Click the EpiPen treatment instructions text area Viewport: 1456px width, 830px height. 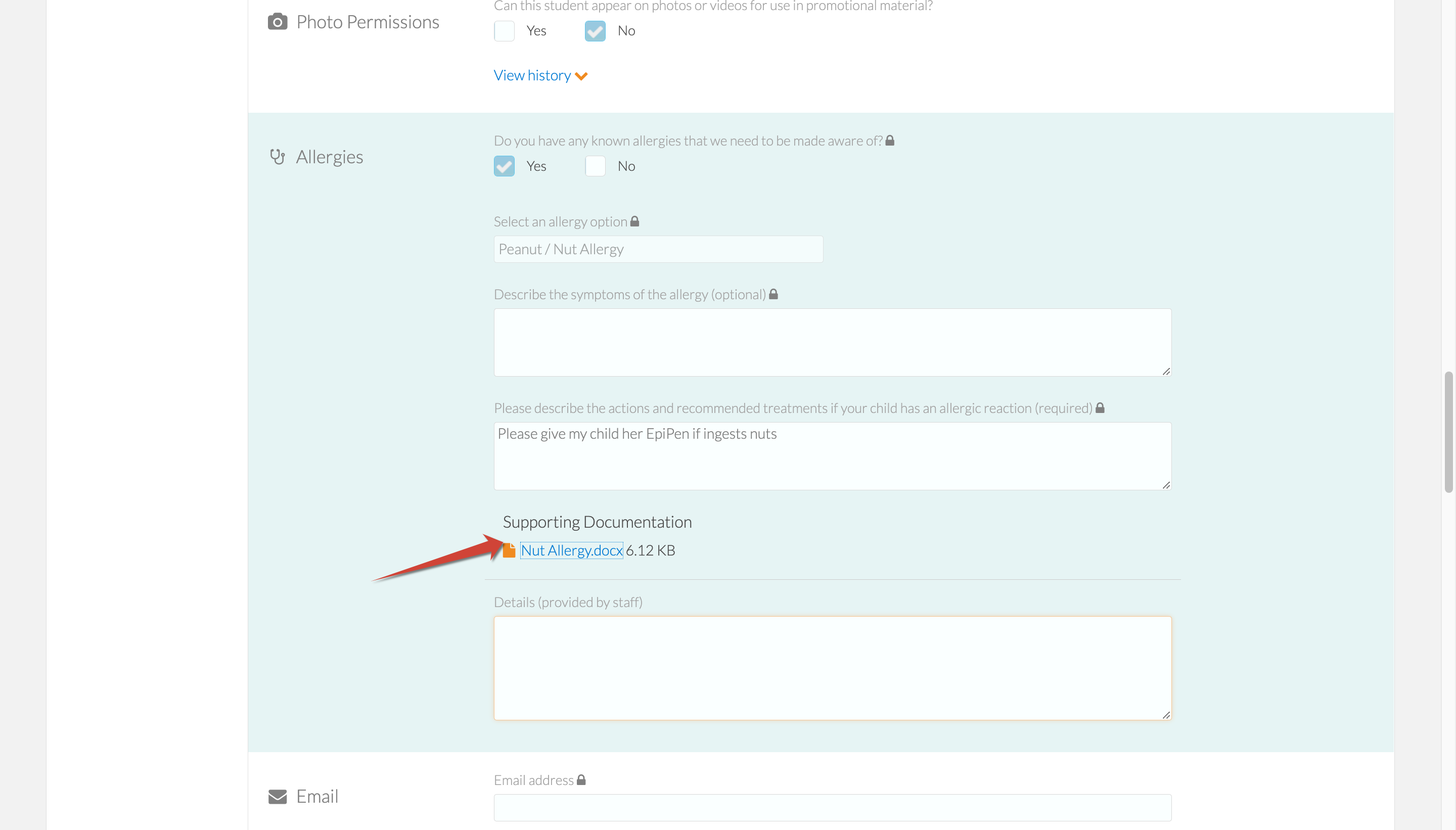[832, 456]
